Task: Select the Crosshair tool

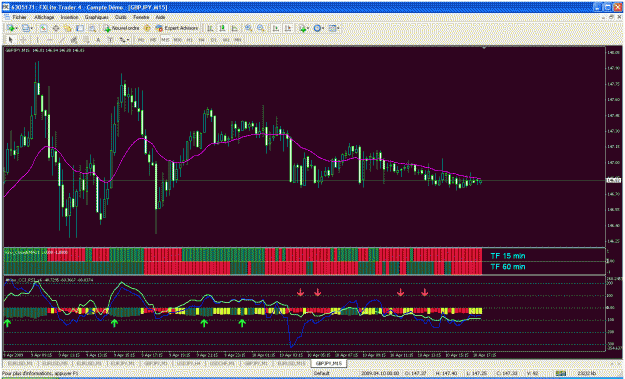Action: click(23, 39)
